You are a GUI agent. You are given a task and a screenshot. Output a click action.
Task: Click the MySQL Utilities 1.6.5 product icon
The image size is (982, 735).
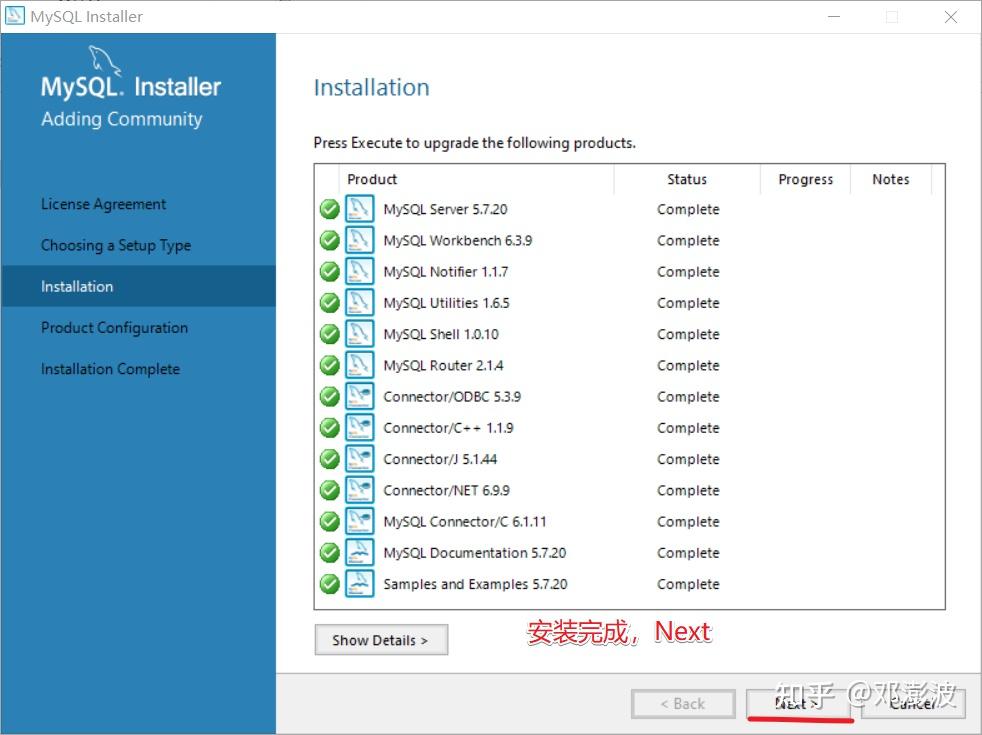(x=359, y=302)
